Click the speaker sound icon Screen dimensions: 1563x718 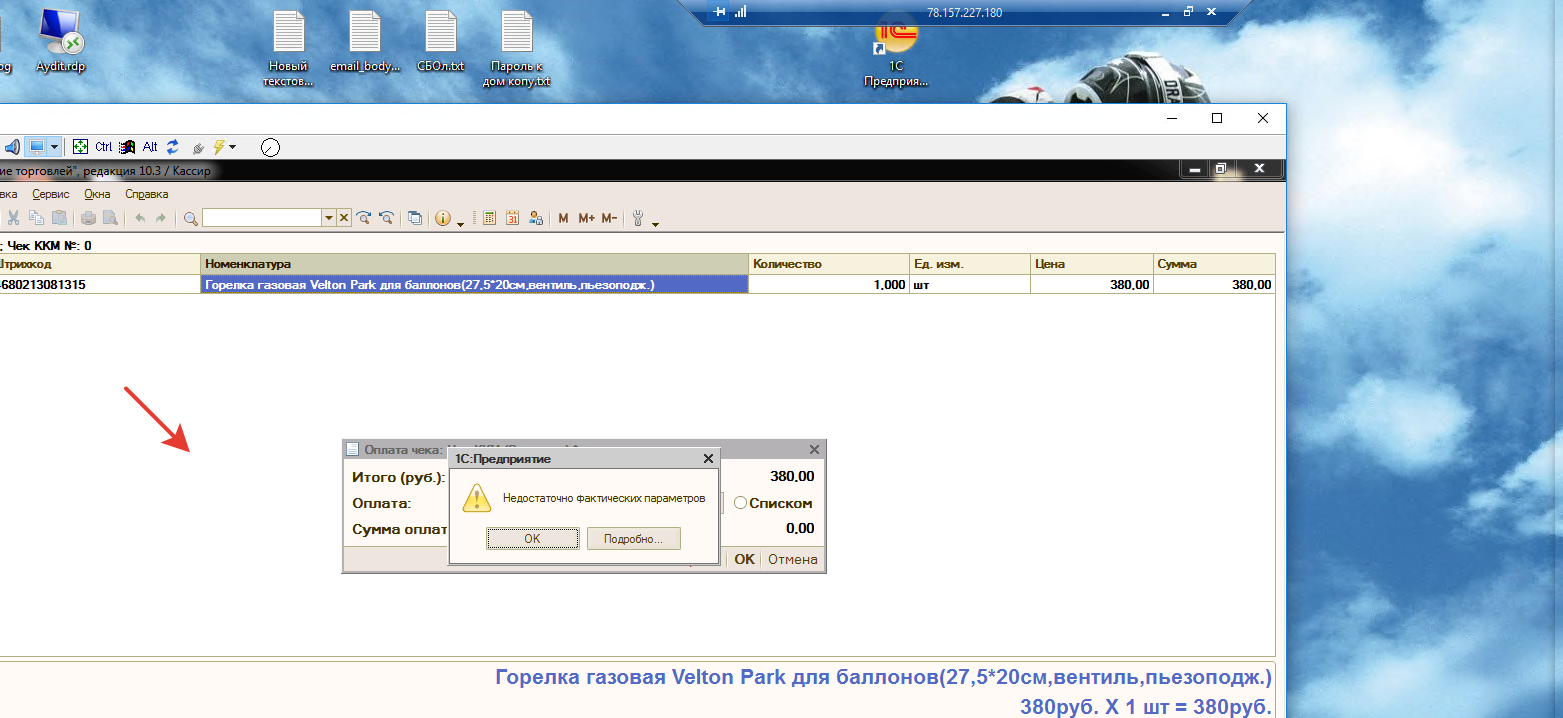(x=12, y=147)
